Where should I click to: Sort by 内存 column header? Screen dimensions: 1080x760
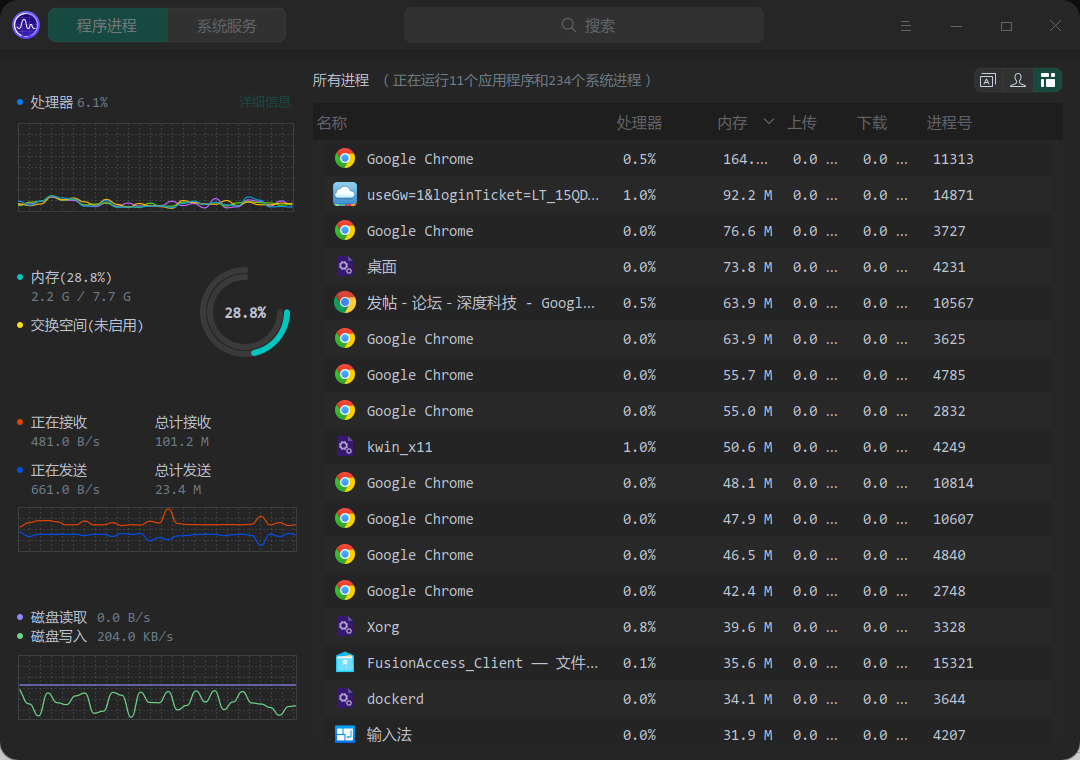(732, 123)
